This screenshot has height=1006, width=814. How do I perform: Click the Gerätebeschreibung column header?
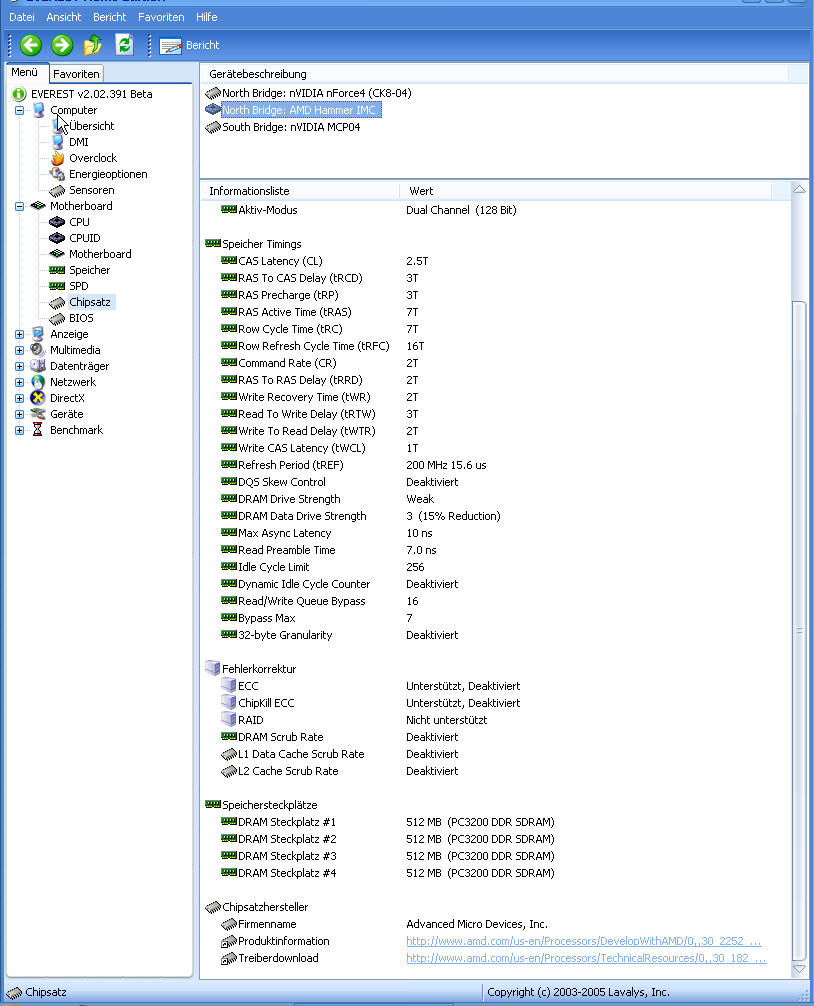[494, 74]
